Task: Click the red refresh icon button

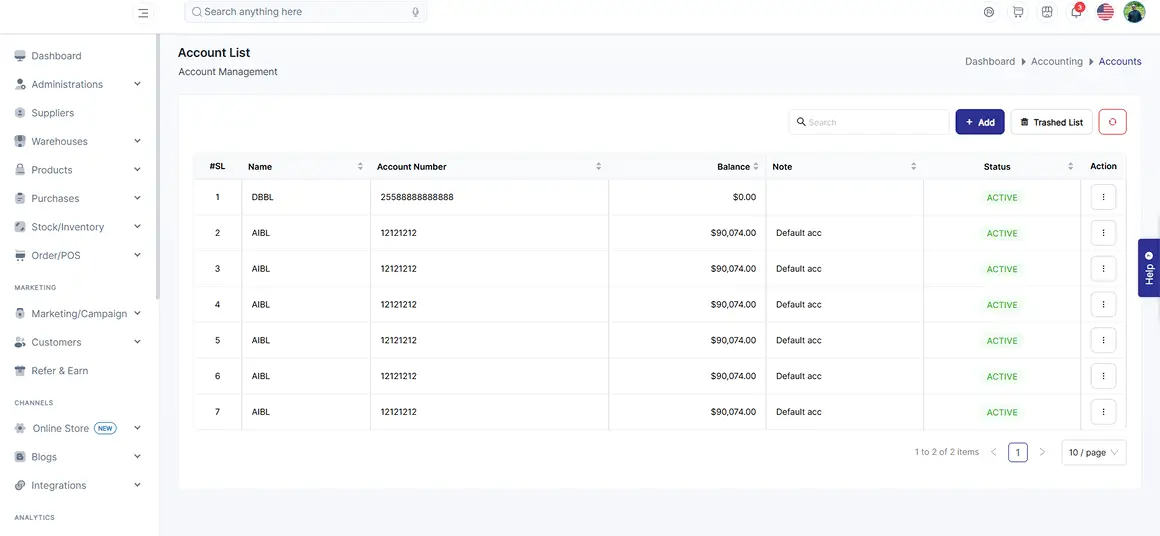Action: [1113, 122]
